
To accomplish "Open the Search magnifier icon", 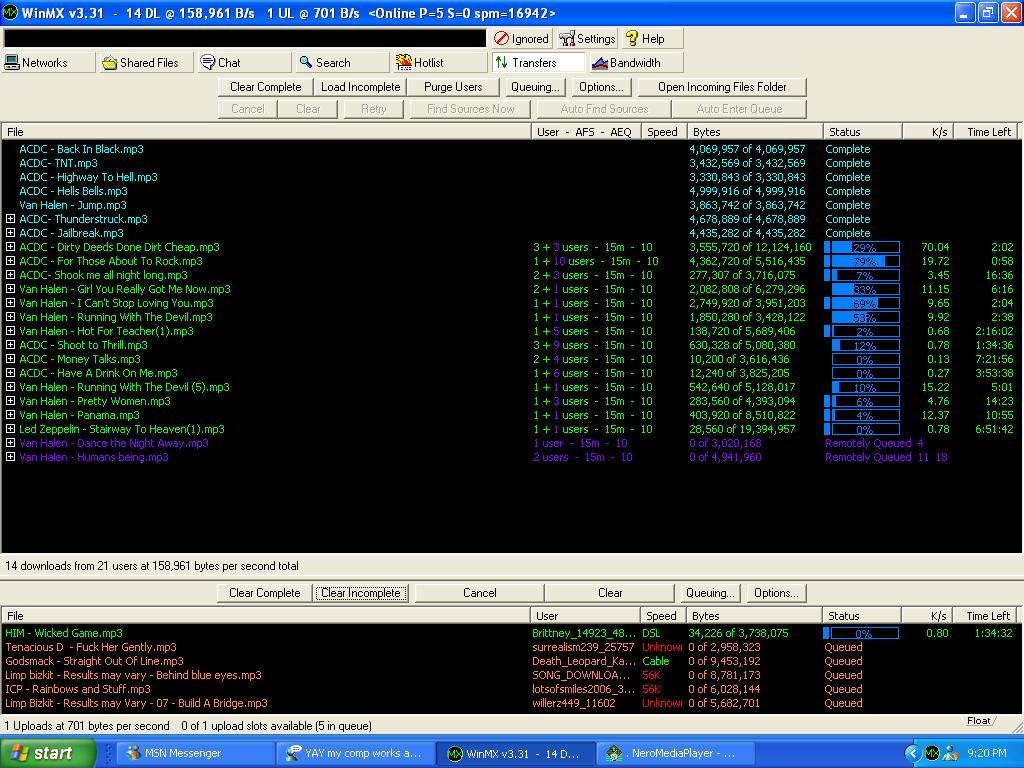I will tap(306, 63).
